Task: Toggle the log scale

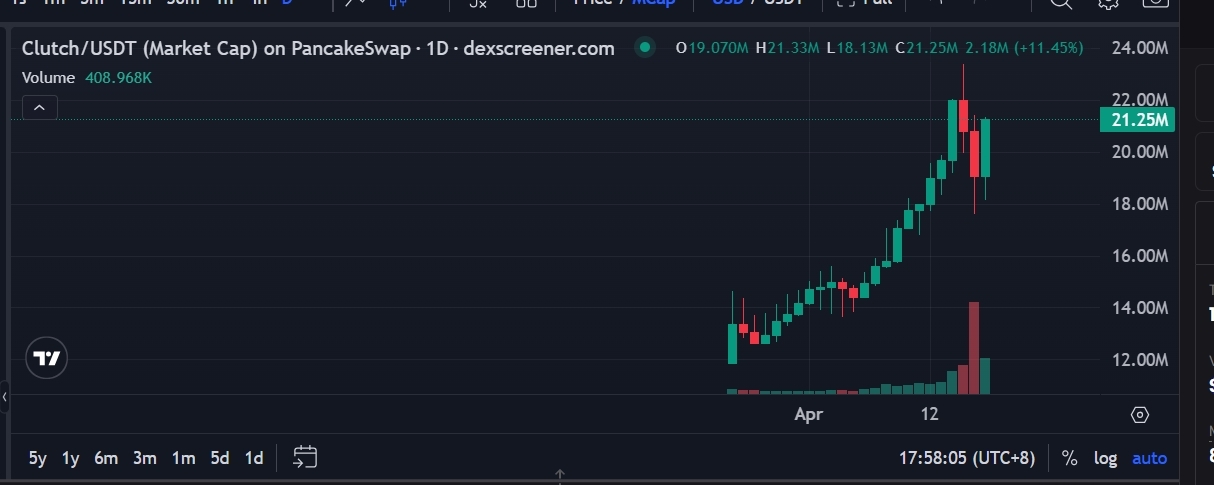Action: pyautogui.click(x=1105, y=458)
